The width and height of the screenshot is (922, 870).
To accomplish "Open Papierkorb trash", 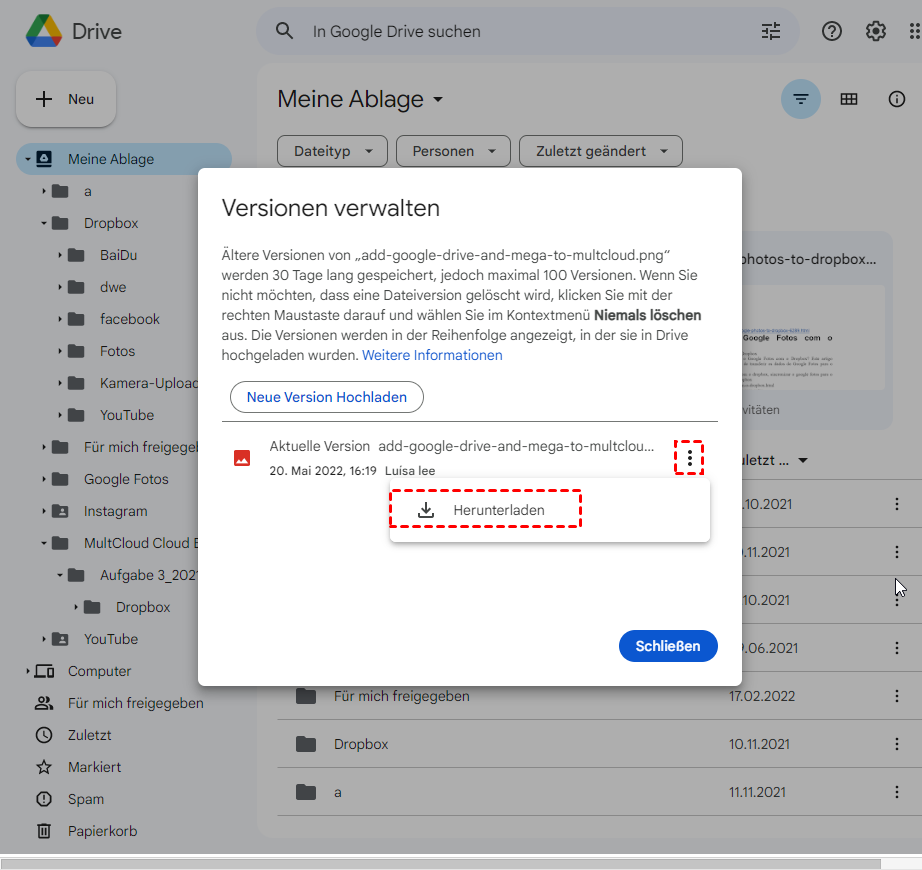I will click(x=102, y=831).
